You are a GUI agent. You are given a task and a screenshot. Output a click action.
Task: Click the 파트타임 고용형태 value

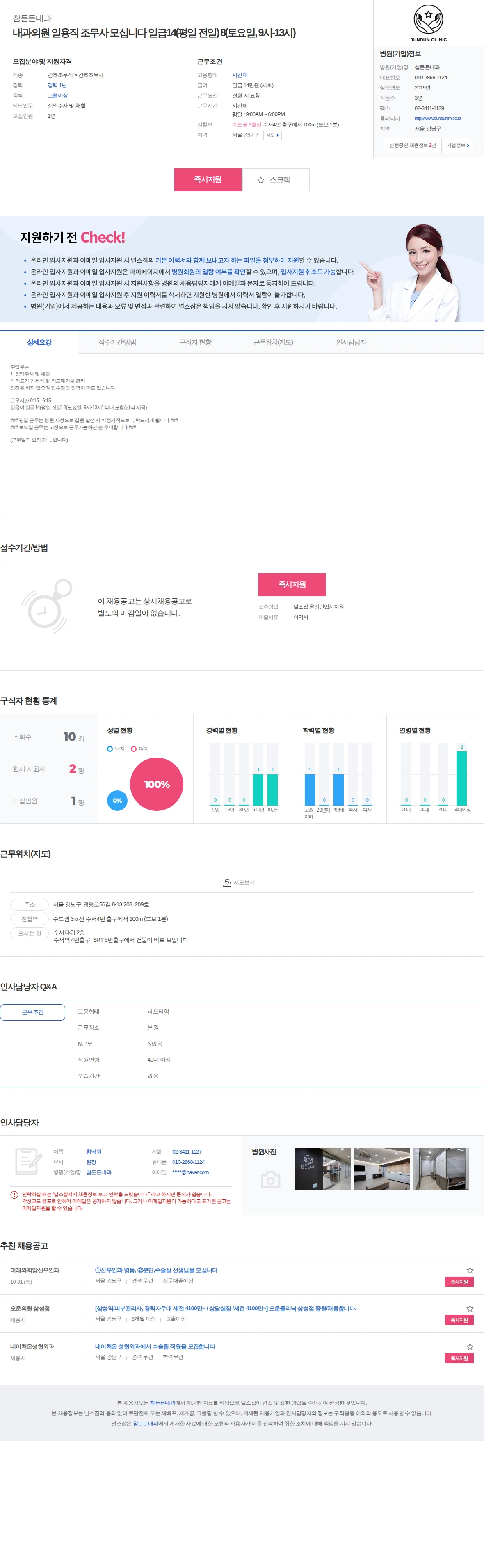click(x=158, y=1012)
